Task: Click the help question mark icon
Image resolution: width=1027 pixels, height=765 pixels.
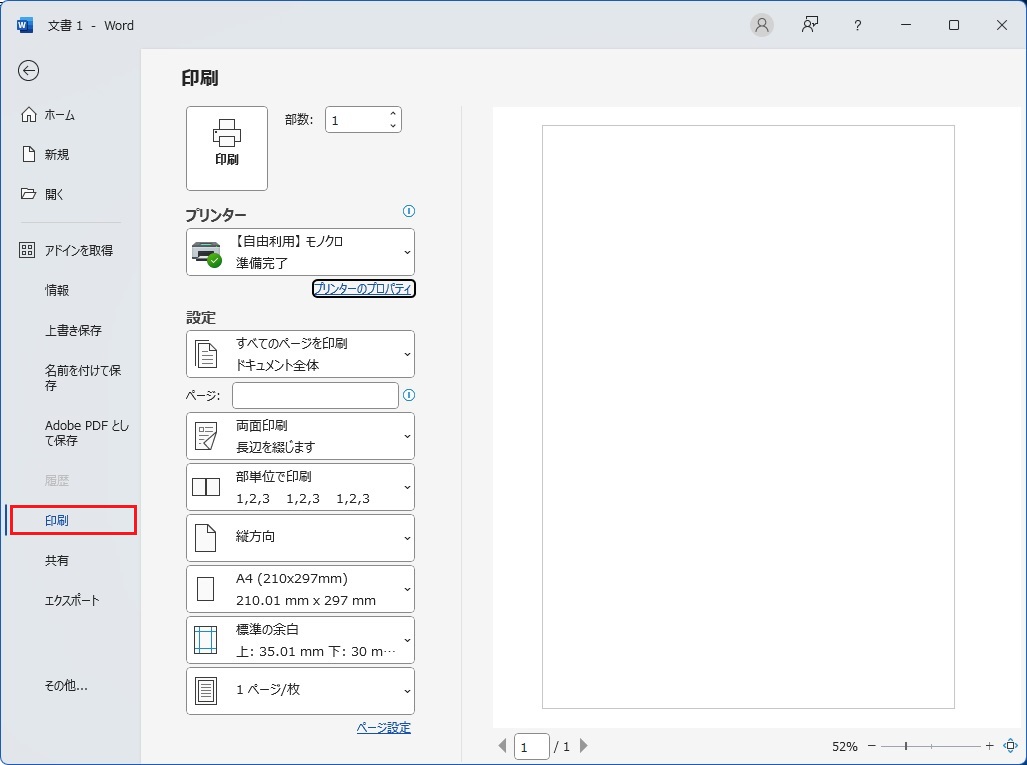Action: (x=857, y=26)
